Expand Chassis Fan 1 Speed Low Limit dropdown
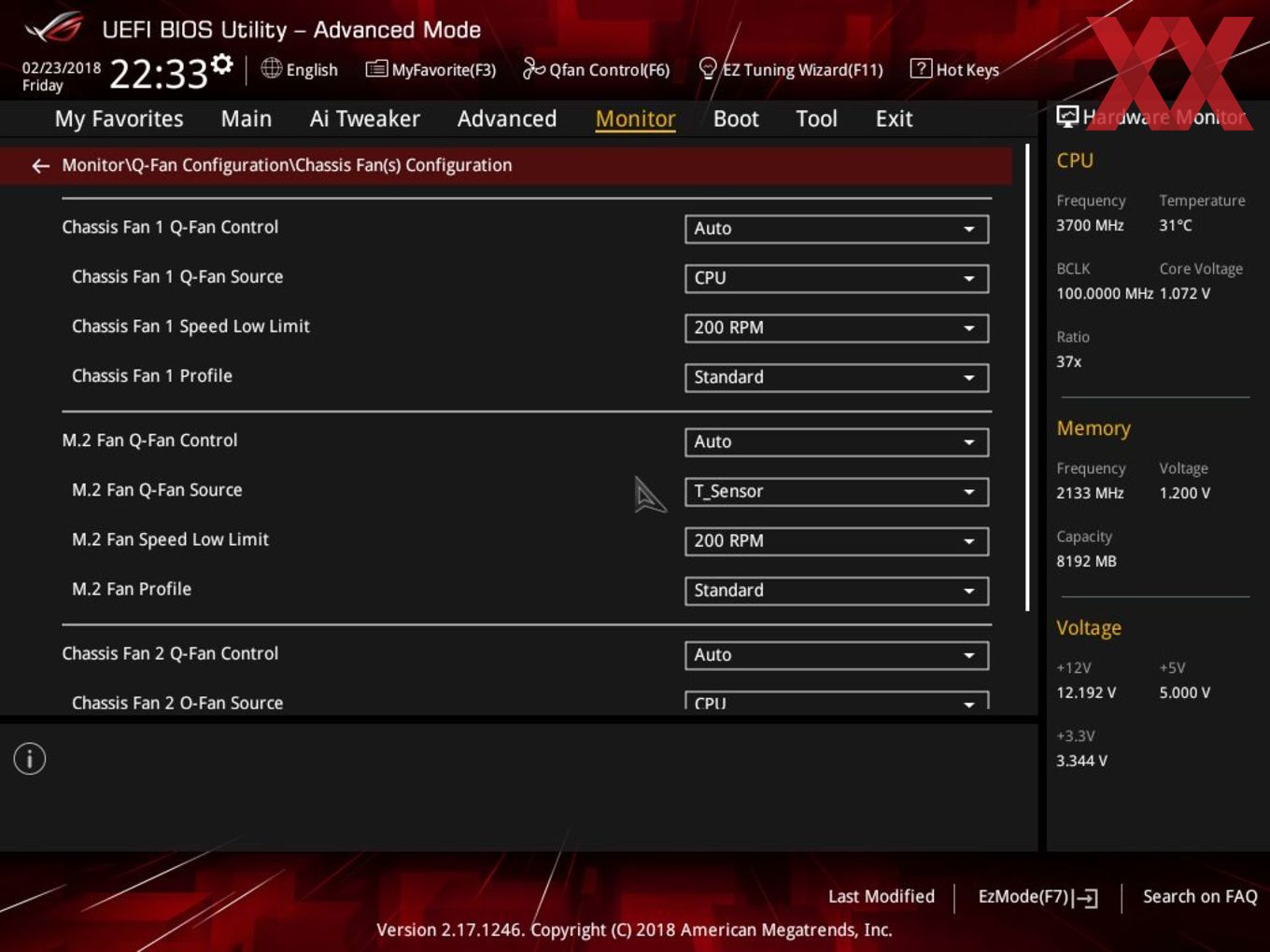 837,328
